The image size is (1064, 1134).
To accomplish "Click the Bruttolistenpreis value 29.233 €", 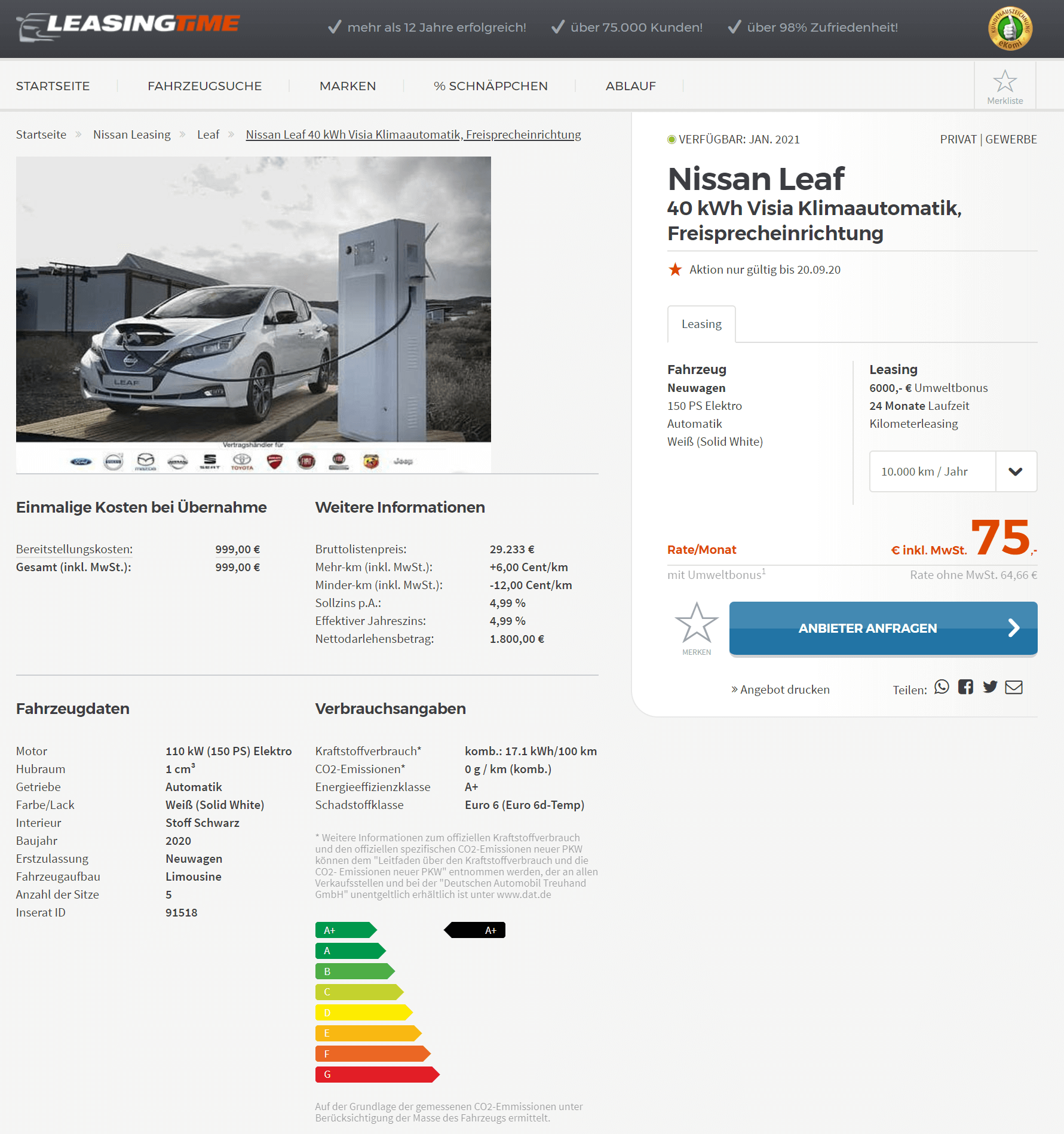I will point(512,549).
